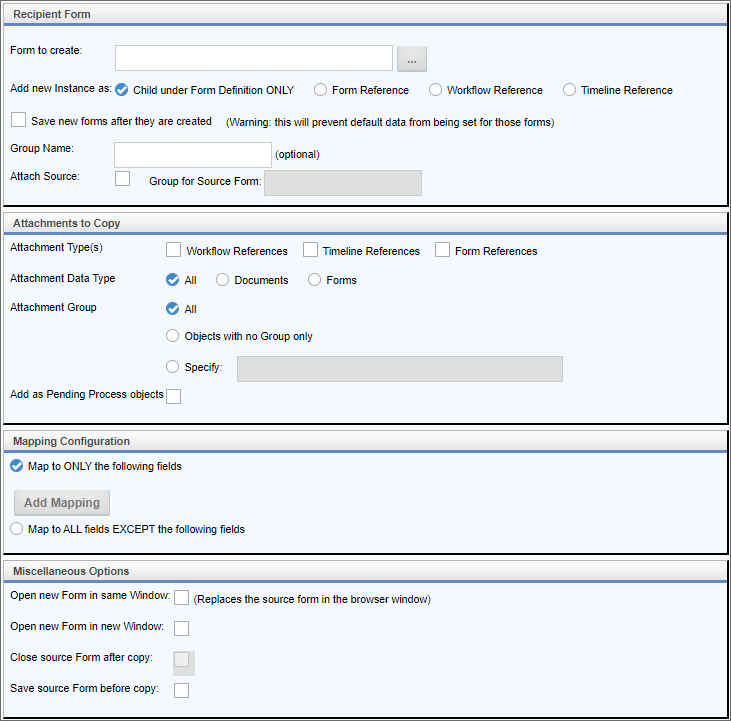Tick the Form References attachment type
The width and height of the screenshot is (731, 721).
tap(442, 250)
